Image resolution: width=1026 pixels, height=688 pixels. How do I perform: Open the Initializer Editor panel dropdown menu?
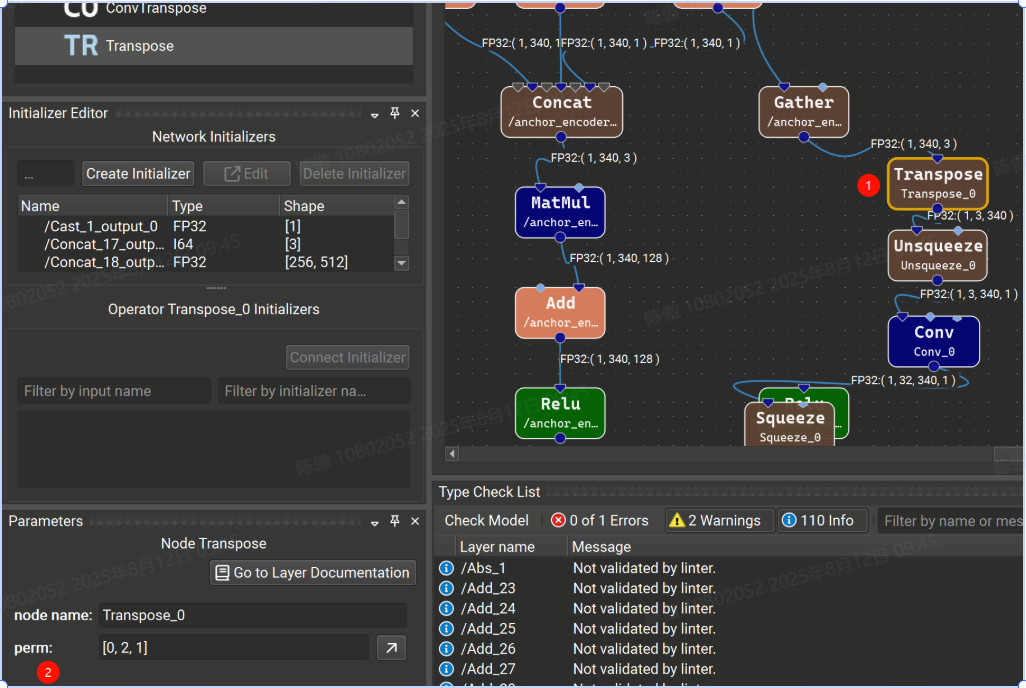coord(377,113)
